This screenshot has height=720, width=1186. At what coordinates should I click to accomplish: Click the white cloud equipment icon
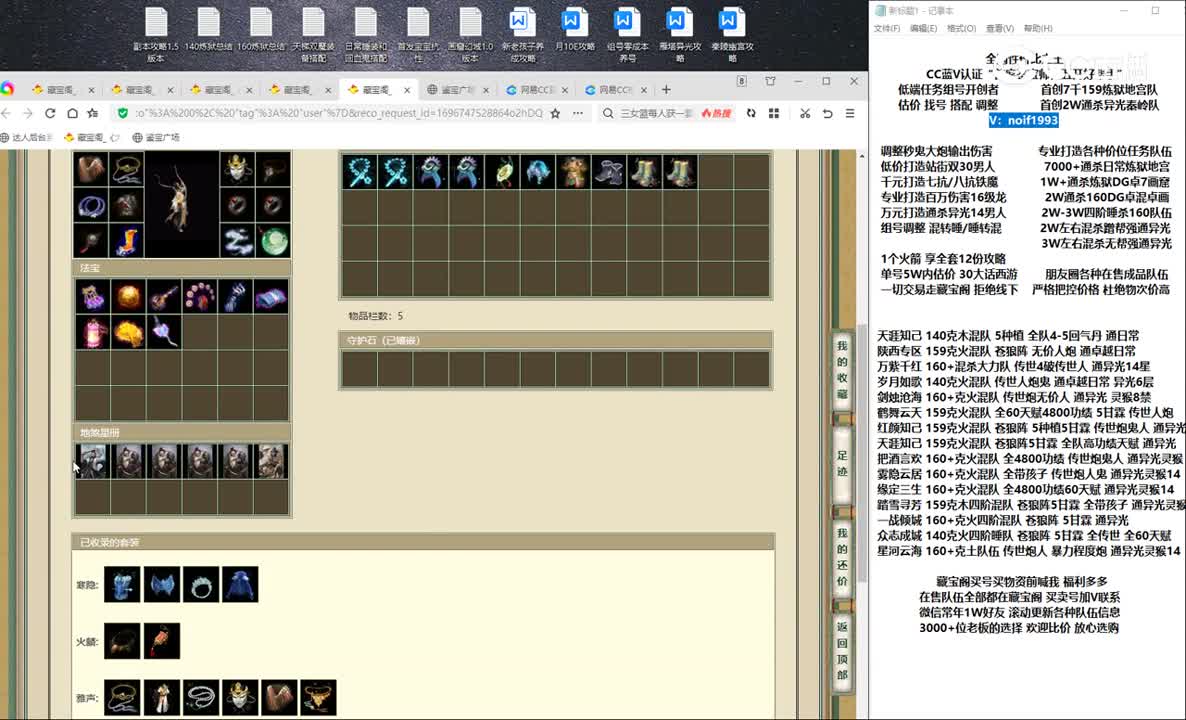coord(238,241)
